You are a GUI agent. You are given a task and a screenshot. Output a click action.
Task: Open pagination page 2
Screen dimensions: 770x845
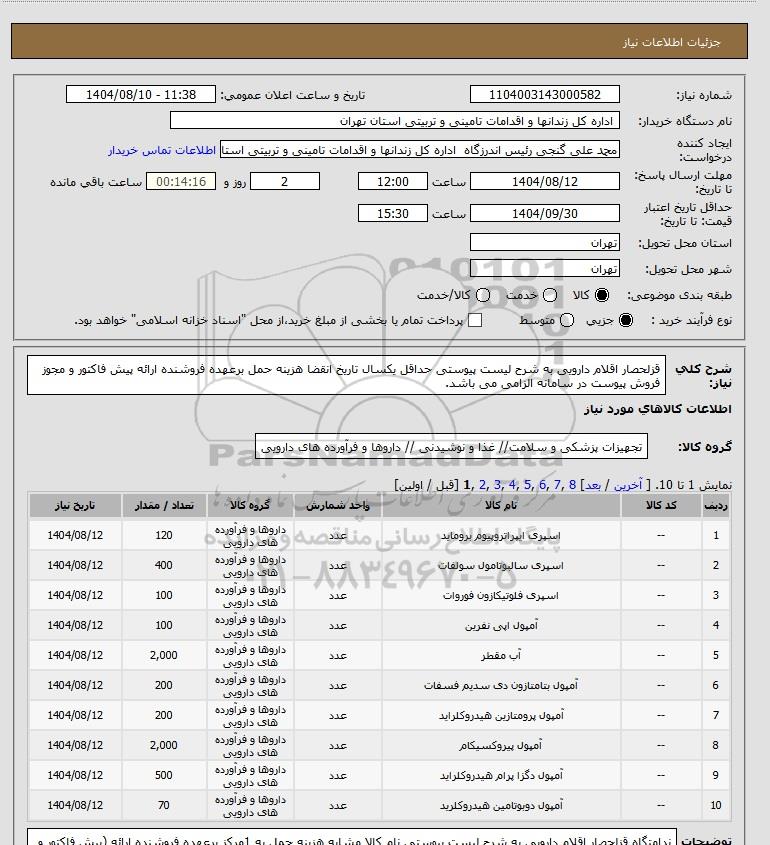[x=482, y=485]
